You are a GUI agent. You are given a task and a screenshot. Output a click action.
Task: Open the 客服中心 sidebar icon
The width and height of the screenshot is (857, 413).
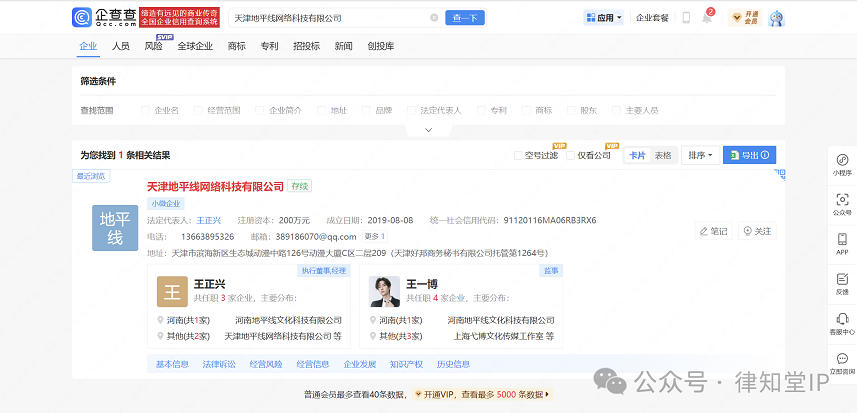(x=842, y=323)
